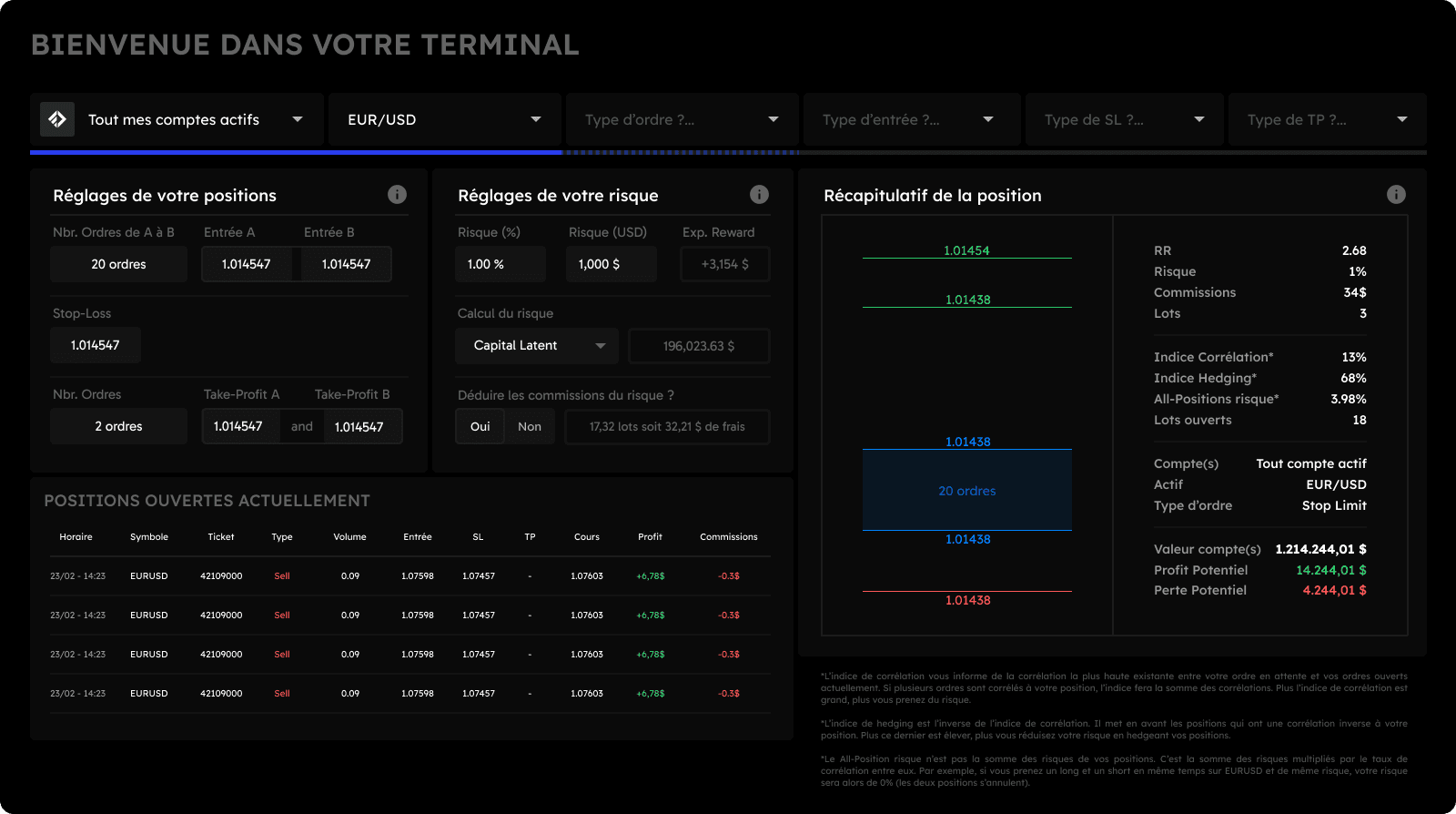Click the Risque (%) 1.00 % field
The height and width of the screenshot is (814, 1456).
coord(500,264)
